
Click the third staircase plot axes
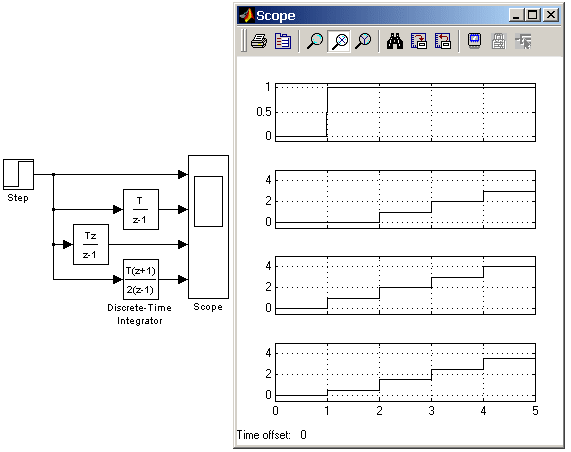pyautogui.click(x=405, y=286)
